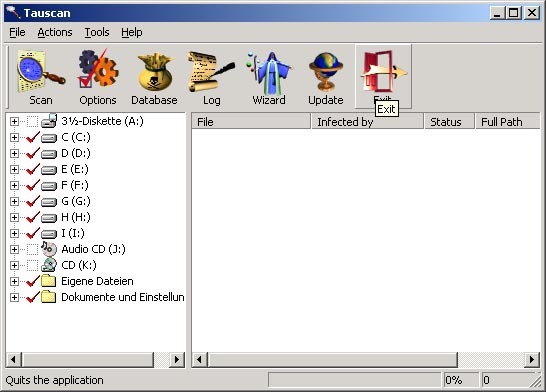This screenshot has width=546, height=392.
Task: Uncheck the C (C:) drive checkmark
Action: pyautogui.click(x=32, y=138)
